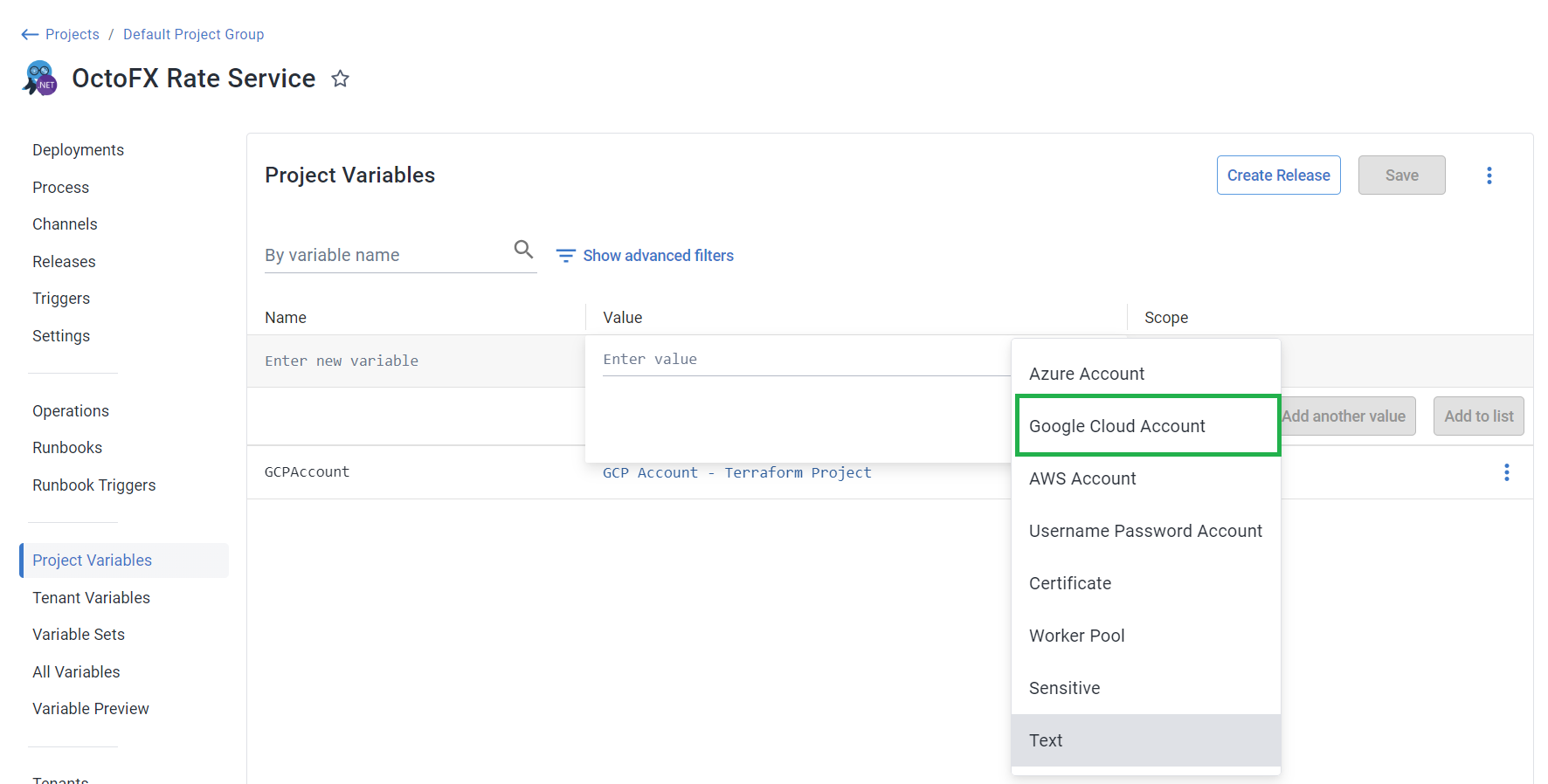1548x784 pixels.
Task: Choose Sensitive variable type
Action: pyautogui.click(x=1145, y=688)
